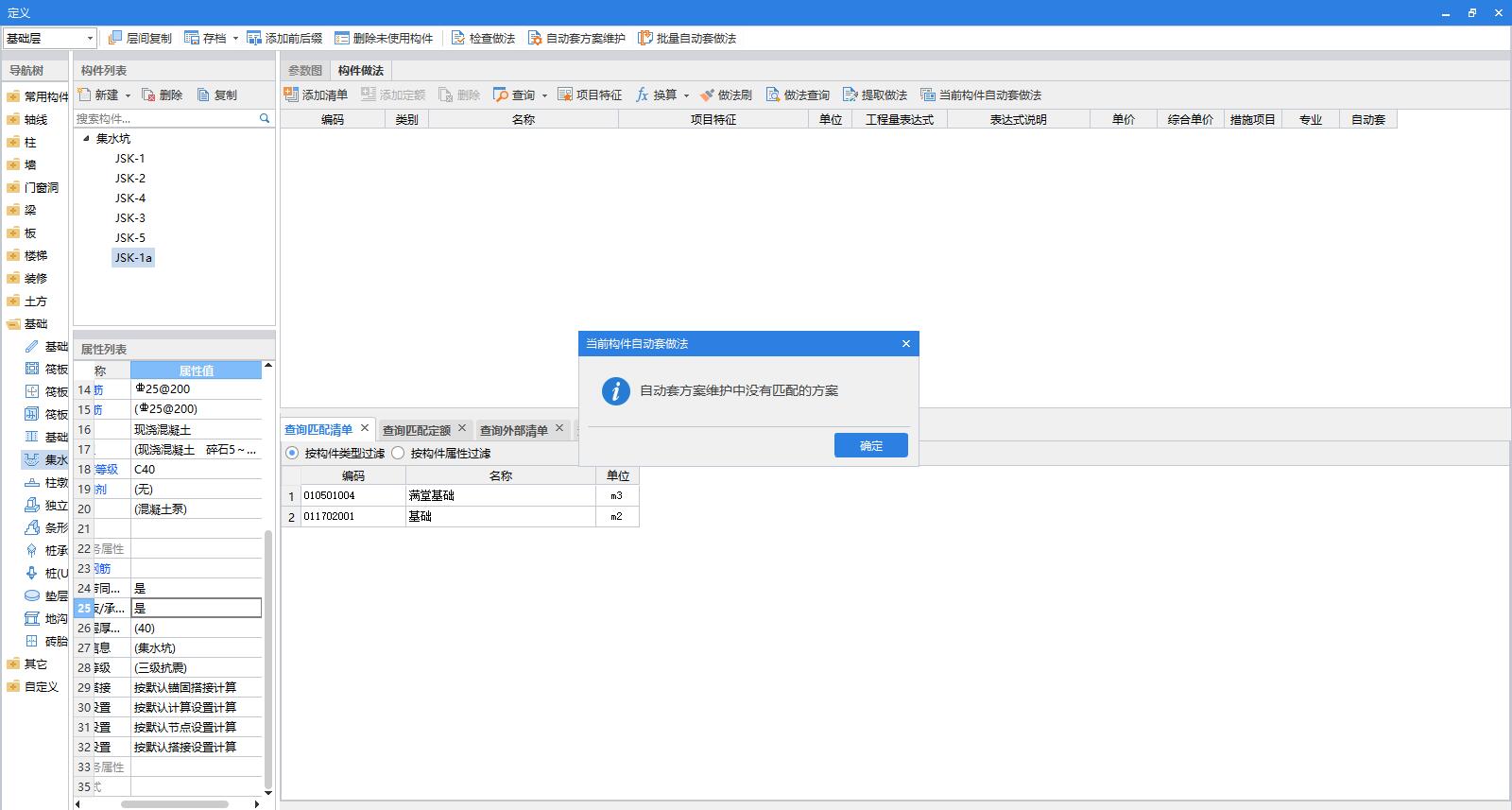Image resolution: width=1512 pixels, height=810 pixels.
Task: Click the 检查做法 icon
Action: pos(458,38)
